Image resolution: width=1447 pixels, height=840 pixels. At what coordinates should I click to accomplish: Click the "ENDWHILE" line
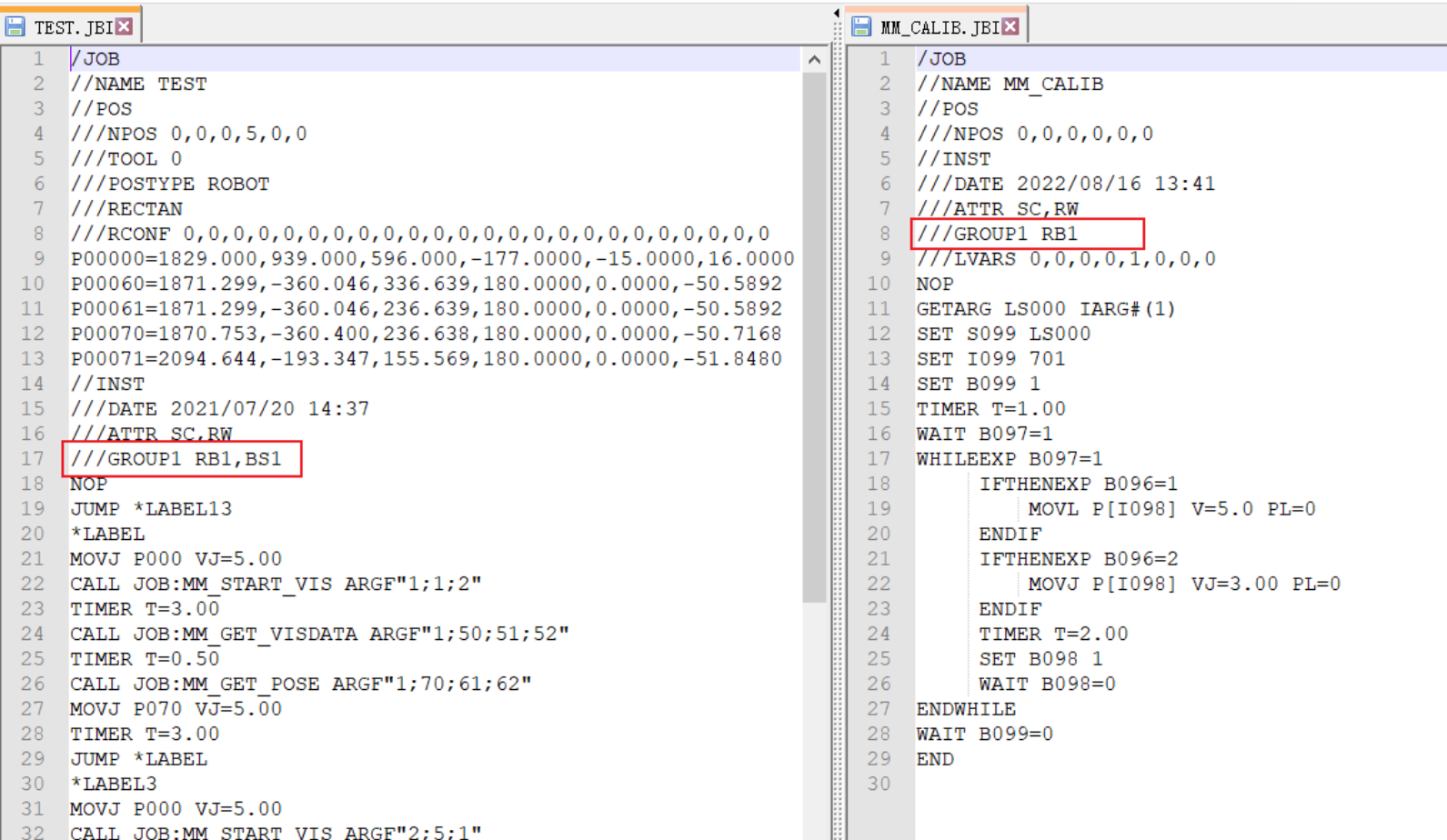coord(967,709)
